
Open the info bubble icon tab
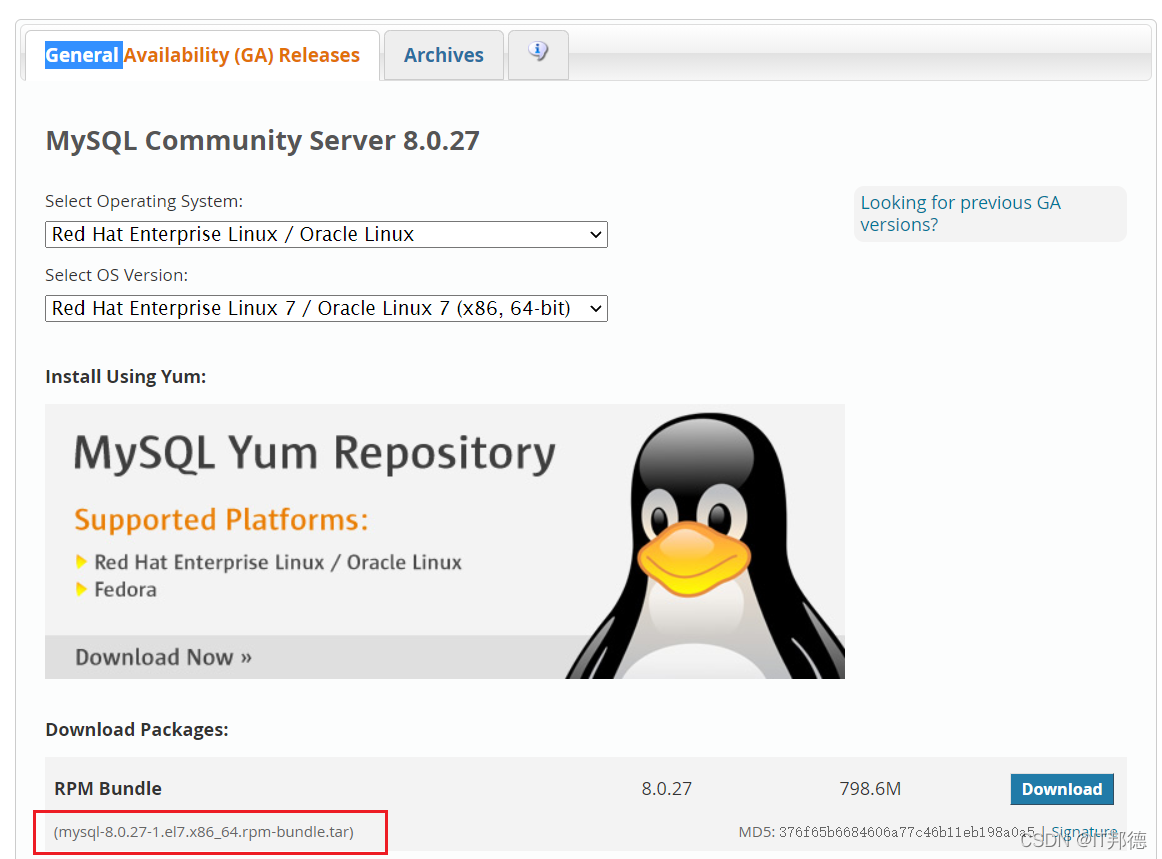point(538,53)
